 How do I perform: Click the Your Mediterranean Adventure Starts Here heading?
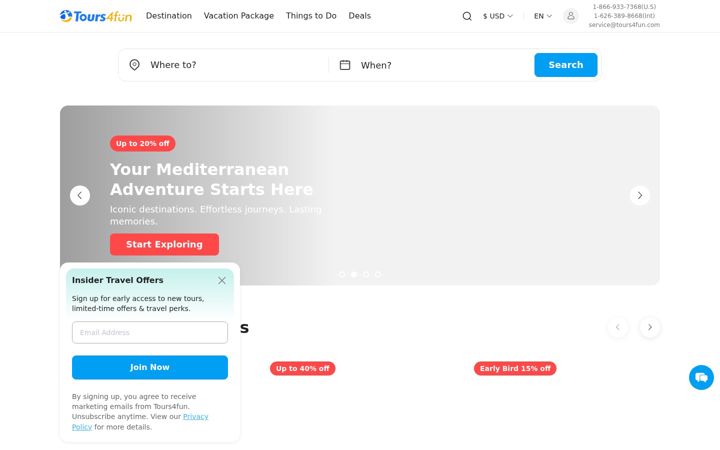click(x=211, y=179)
